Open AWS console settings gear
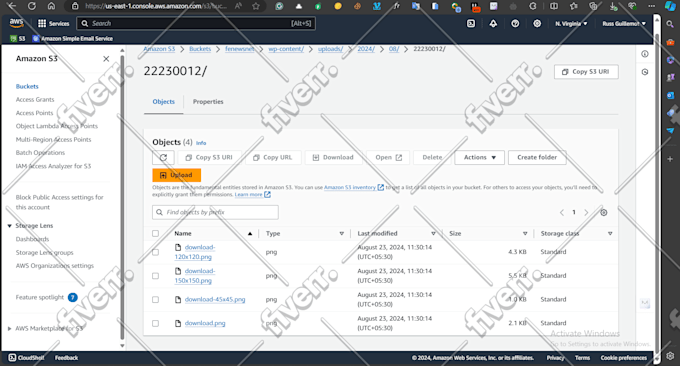This screenshot has height=366, width=680. click(537, 23)
